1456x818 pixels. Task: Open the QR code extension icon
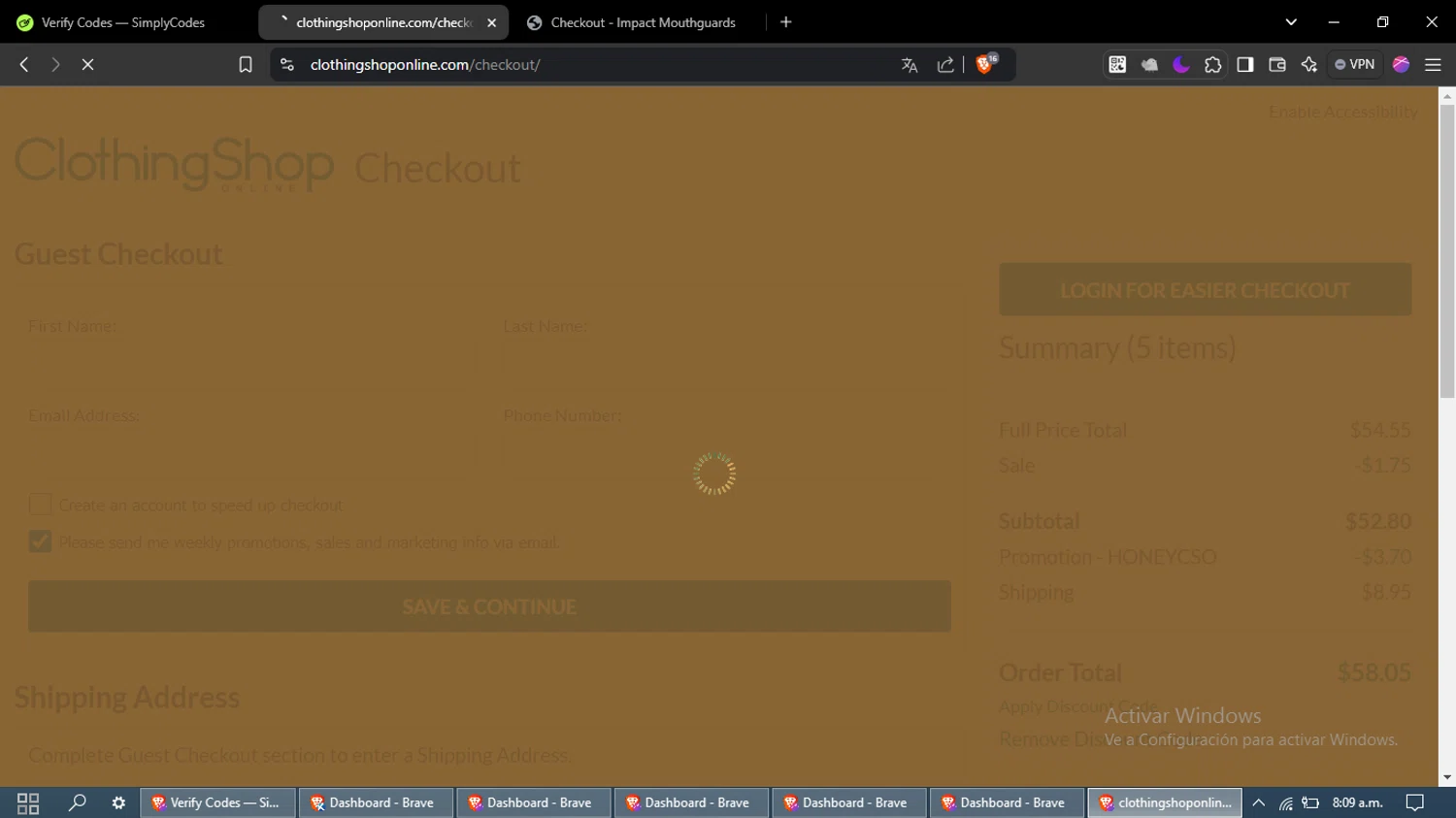pyautogui.click(x=1117, y=65)
